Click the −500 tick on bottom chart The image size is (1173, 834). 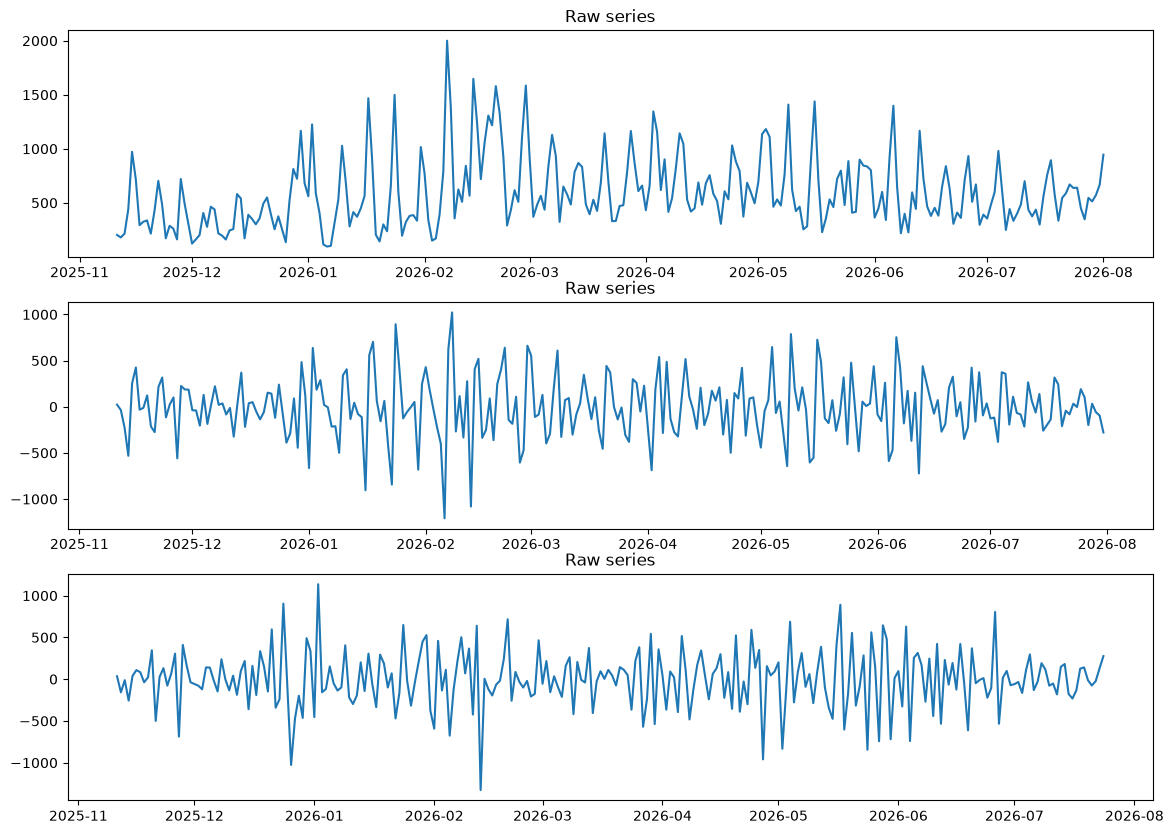[x=39, y=722]
